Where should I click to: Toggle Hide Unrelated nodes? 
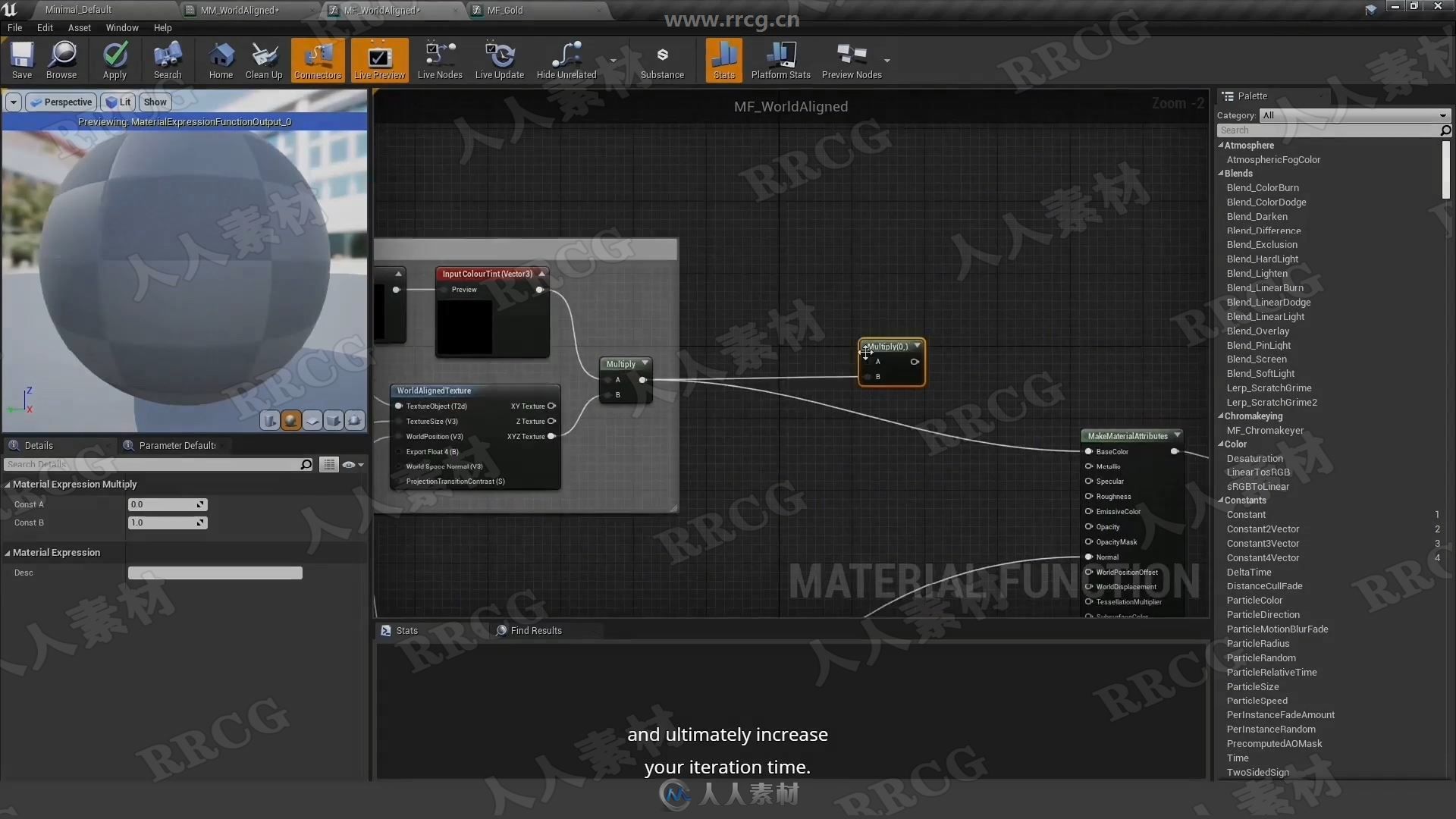(566, 60)
